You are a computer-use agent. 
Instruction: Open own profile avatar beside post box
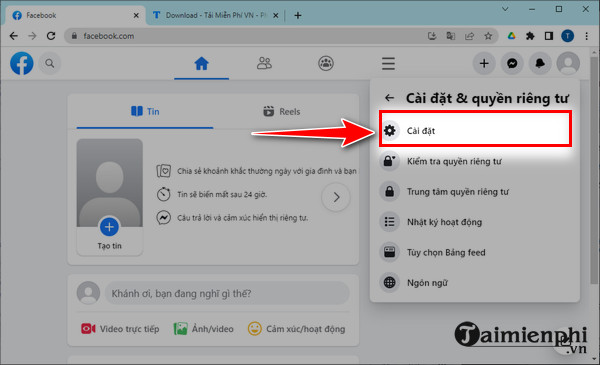point(88,293)
